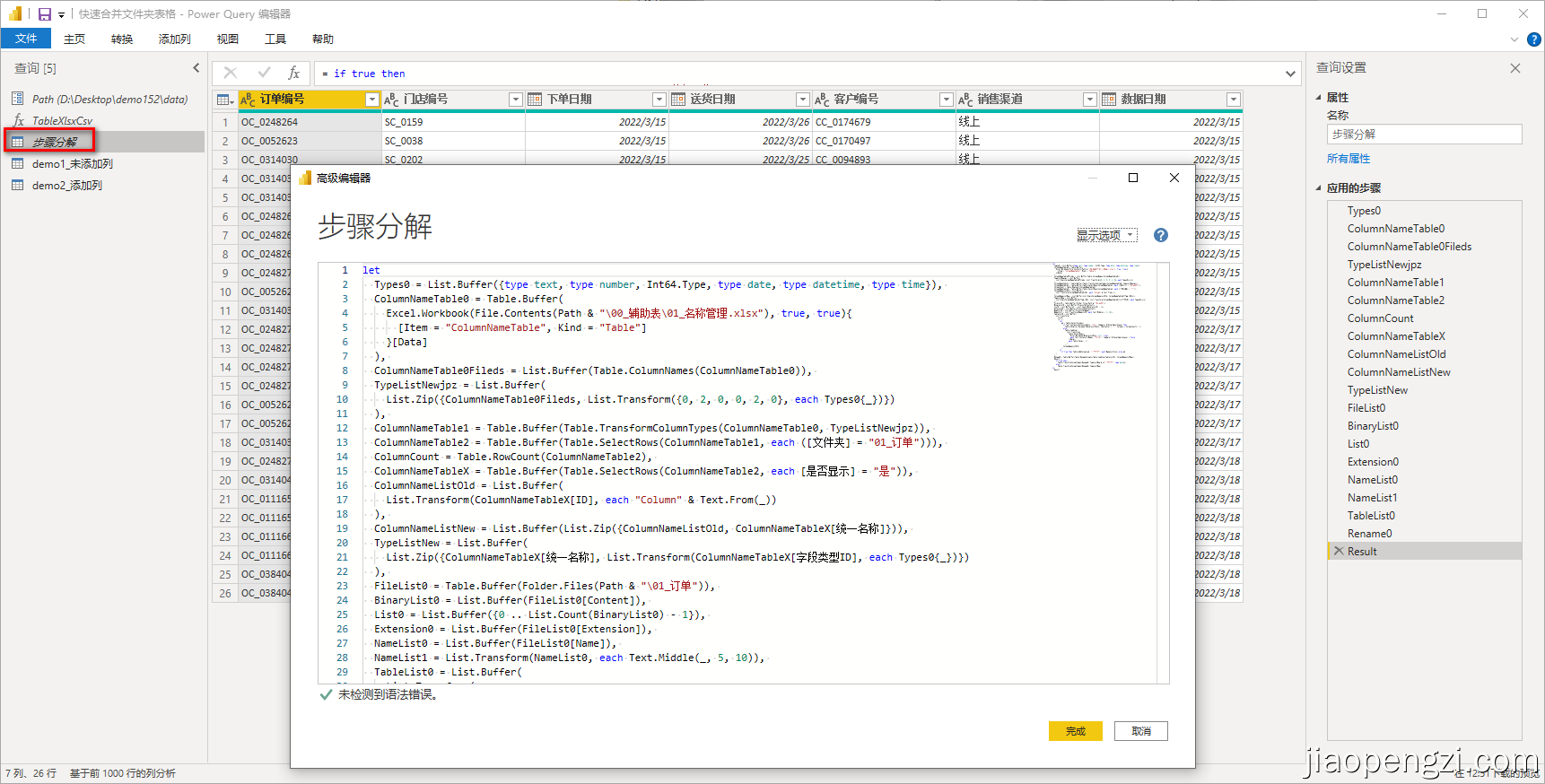The image size is (1545, 784).
Task: Select cell OC_0248264 in first row
Action: [310, 122]
